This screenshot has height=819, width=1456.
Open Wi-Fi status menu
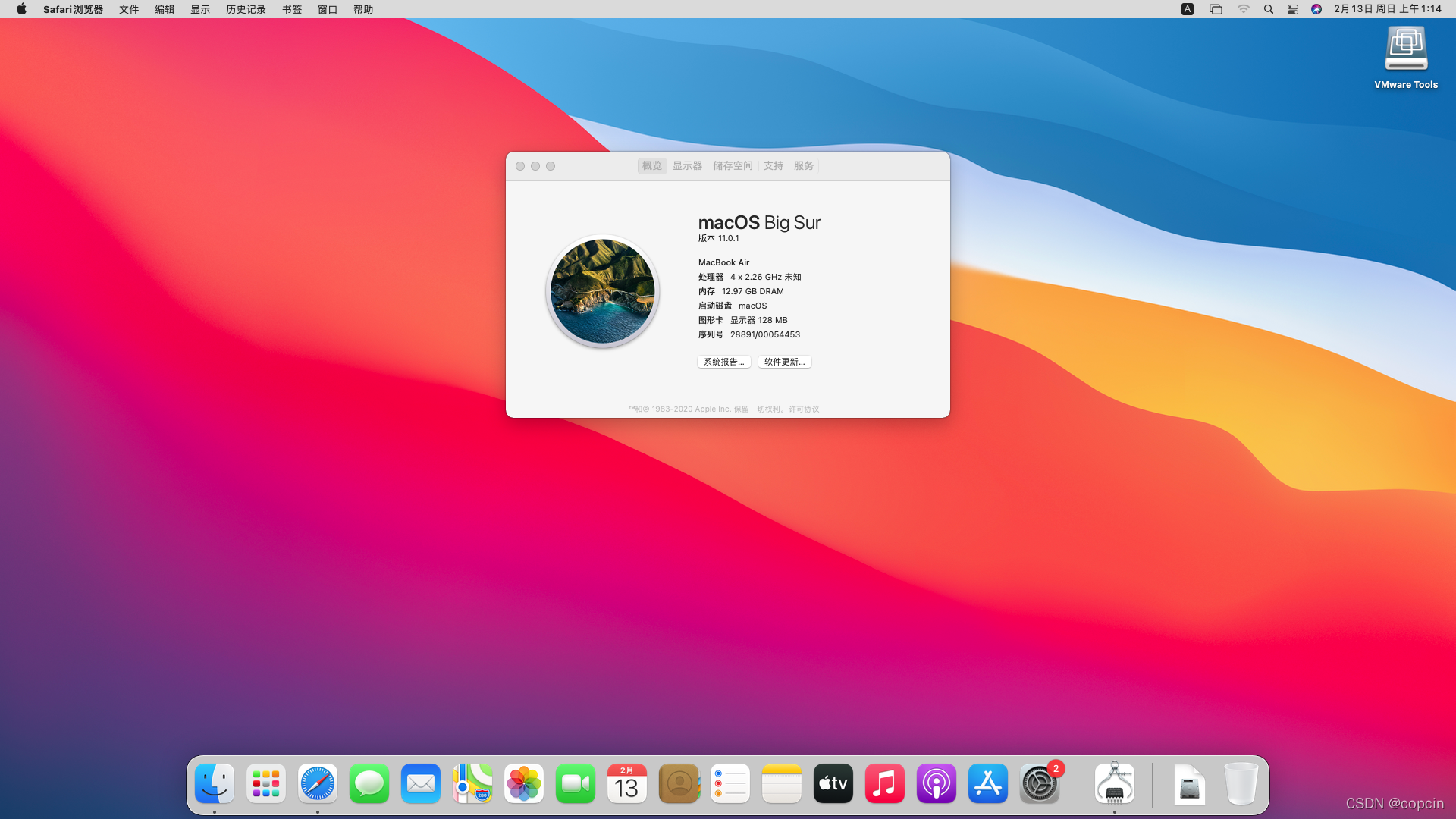(x=1244, y=9)
